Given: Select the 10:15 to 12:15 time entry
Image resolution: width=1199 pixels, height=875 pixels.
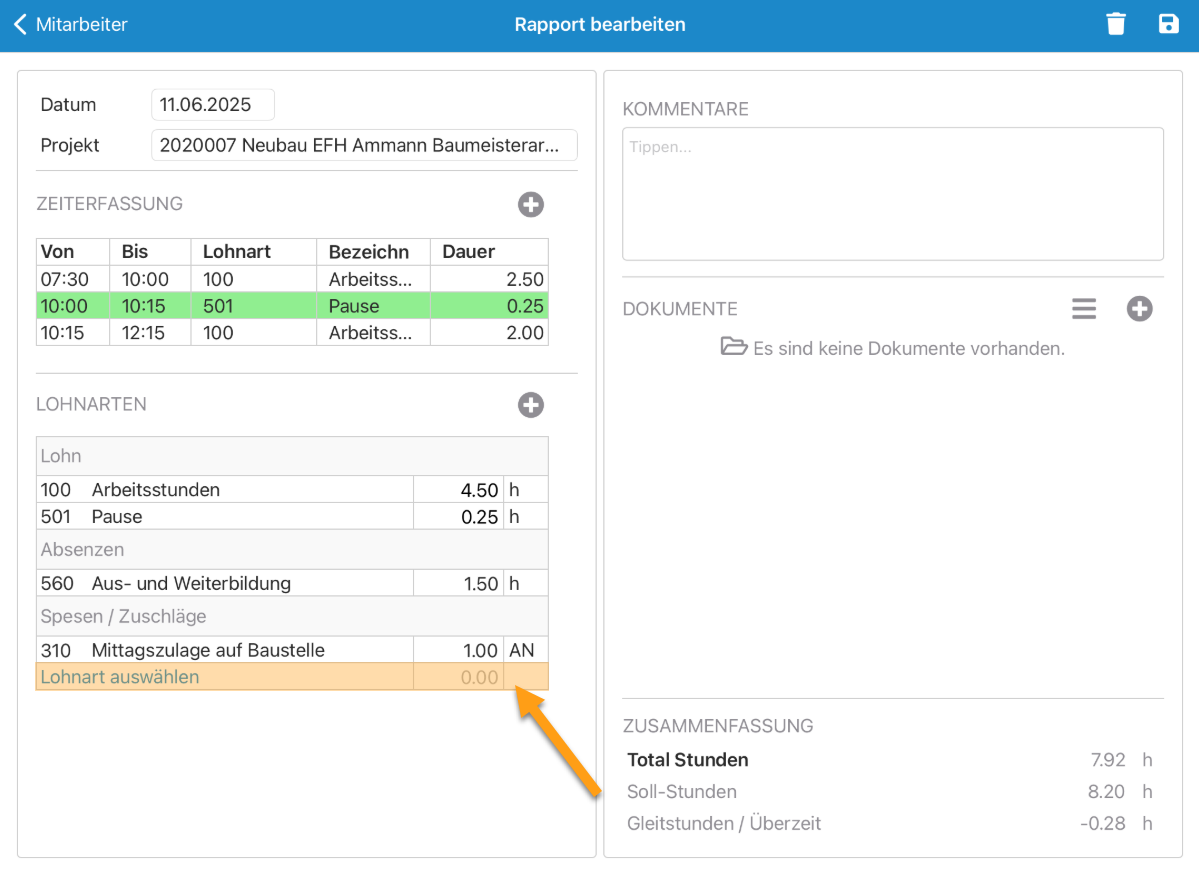Looking at the screenshot, I should pos(292,333).
